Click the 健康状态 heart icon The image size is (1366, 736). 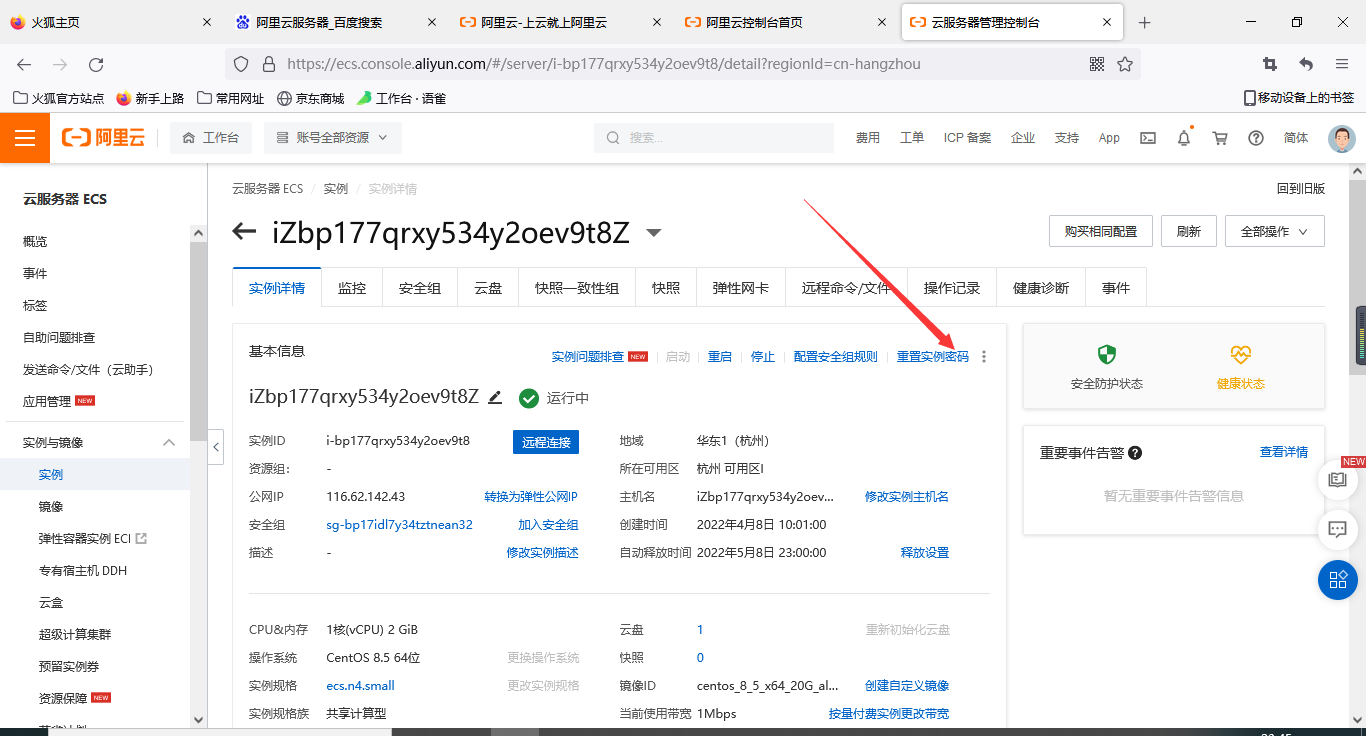(x=1241, y=355)
